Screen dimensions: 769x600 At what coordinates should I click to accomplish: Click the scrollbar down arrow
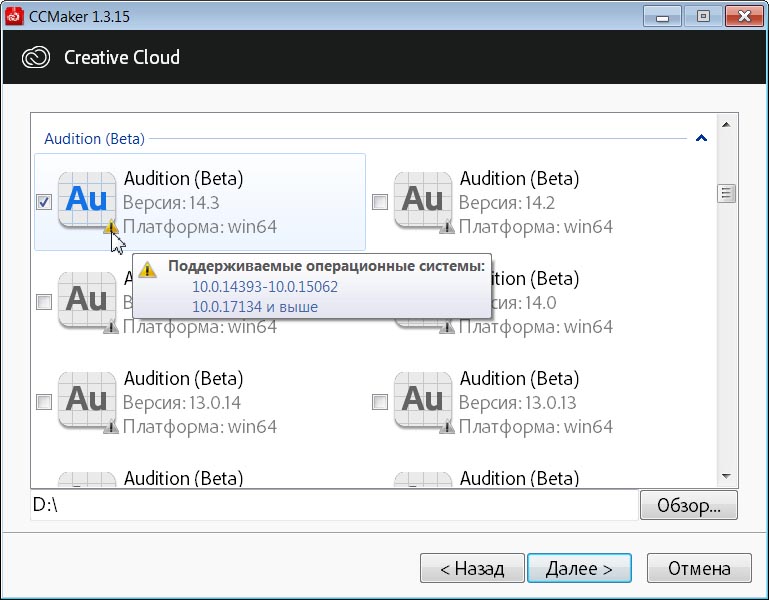click(x=726, y=476)
